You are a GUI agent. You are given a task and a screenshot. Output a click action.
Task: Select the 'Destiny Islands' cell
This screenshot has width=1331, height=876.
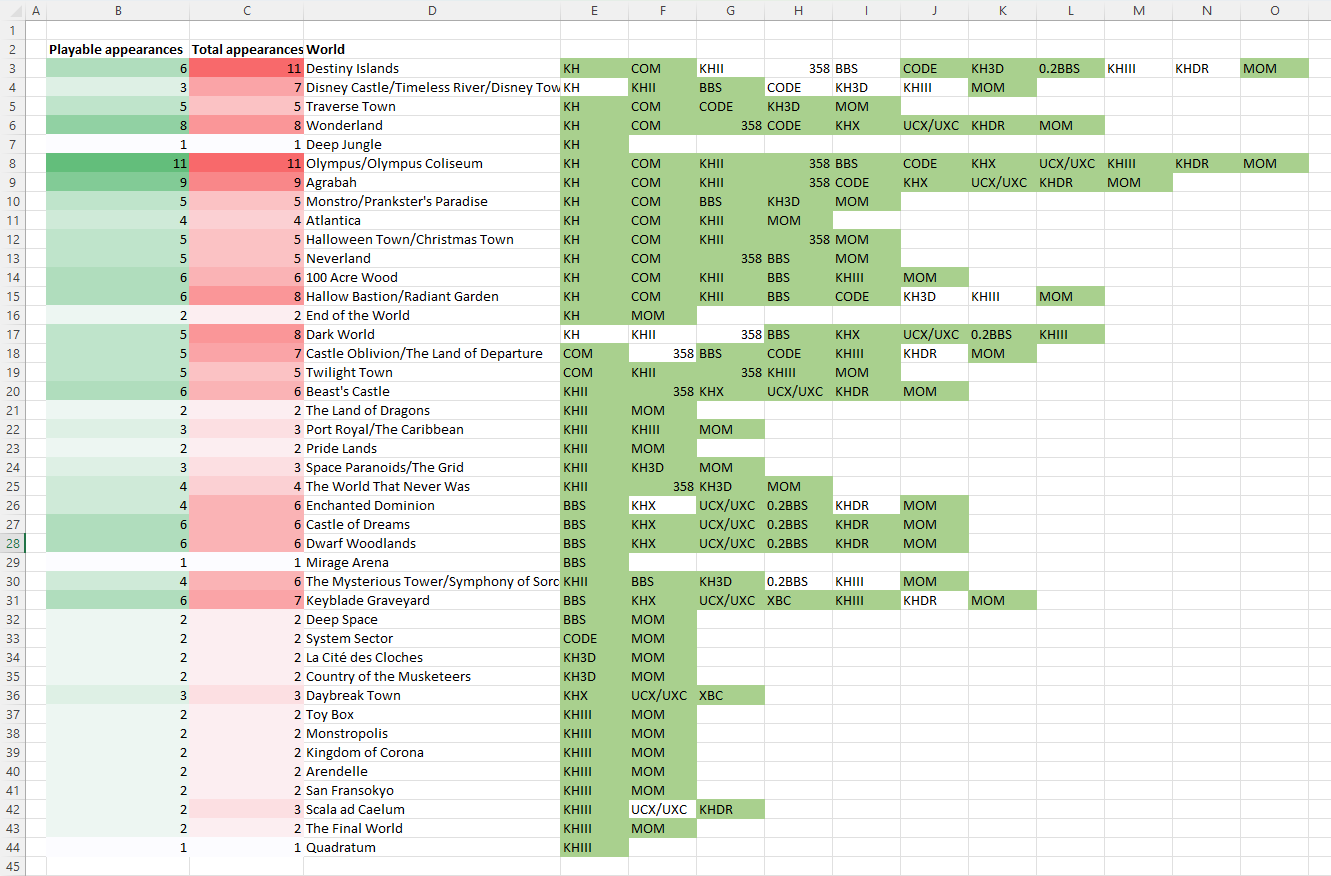coord(432,68)
